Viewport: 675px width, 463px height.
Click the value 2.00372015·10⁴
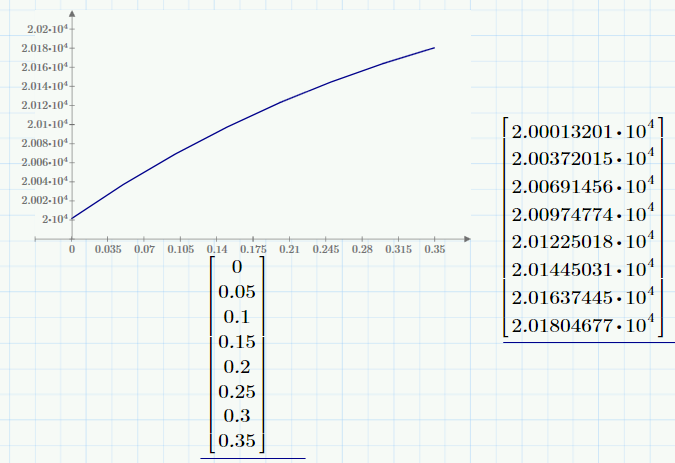[583, 157]
